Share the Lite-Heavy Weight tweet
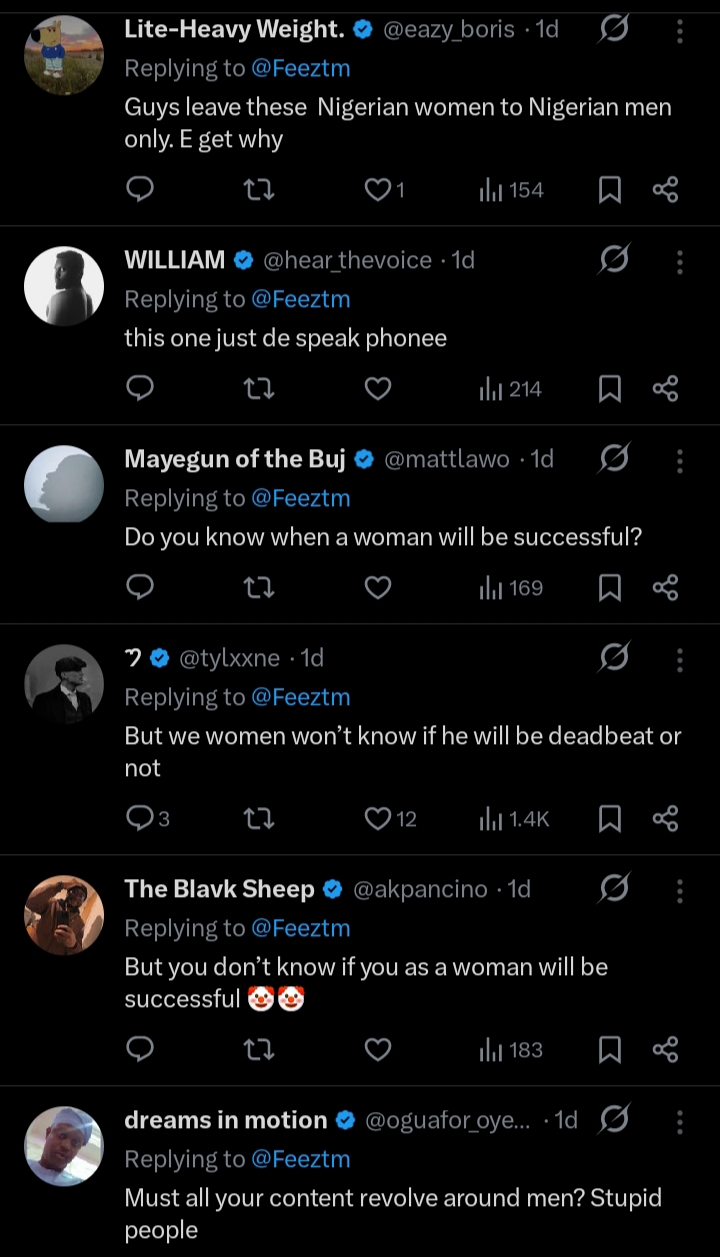The image size is (720, 1257). pos(665,189)
